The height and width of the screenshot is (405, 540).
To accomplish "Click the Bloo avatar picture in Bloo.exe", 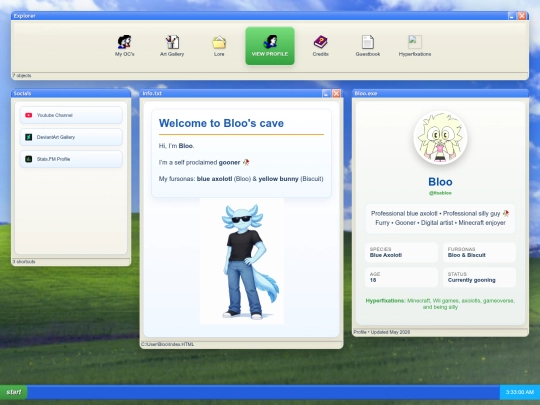I will pyautogui.click(x=440, y=137).
